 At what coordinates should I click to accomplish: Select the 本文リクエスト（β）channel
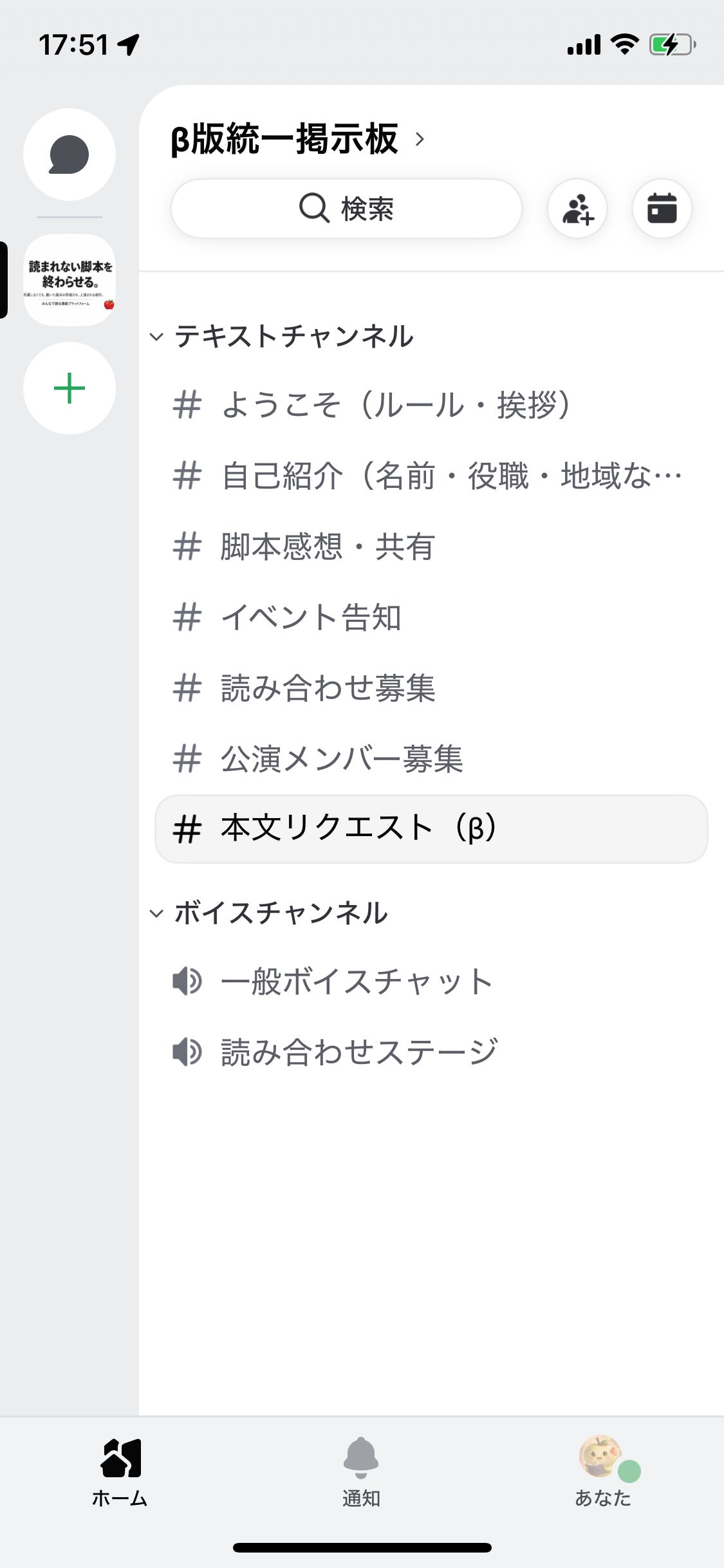tap(431, 828)
